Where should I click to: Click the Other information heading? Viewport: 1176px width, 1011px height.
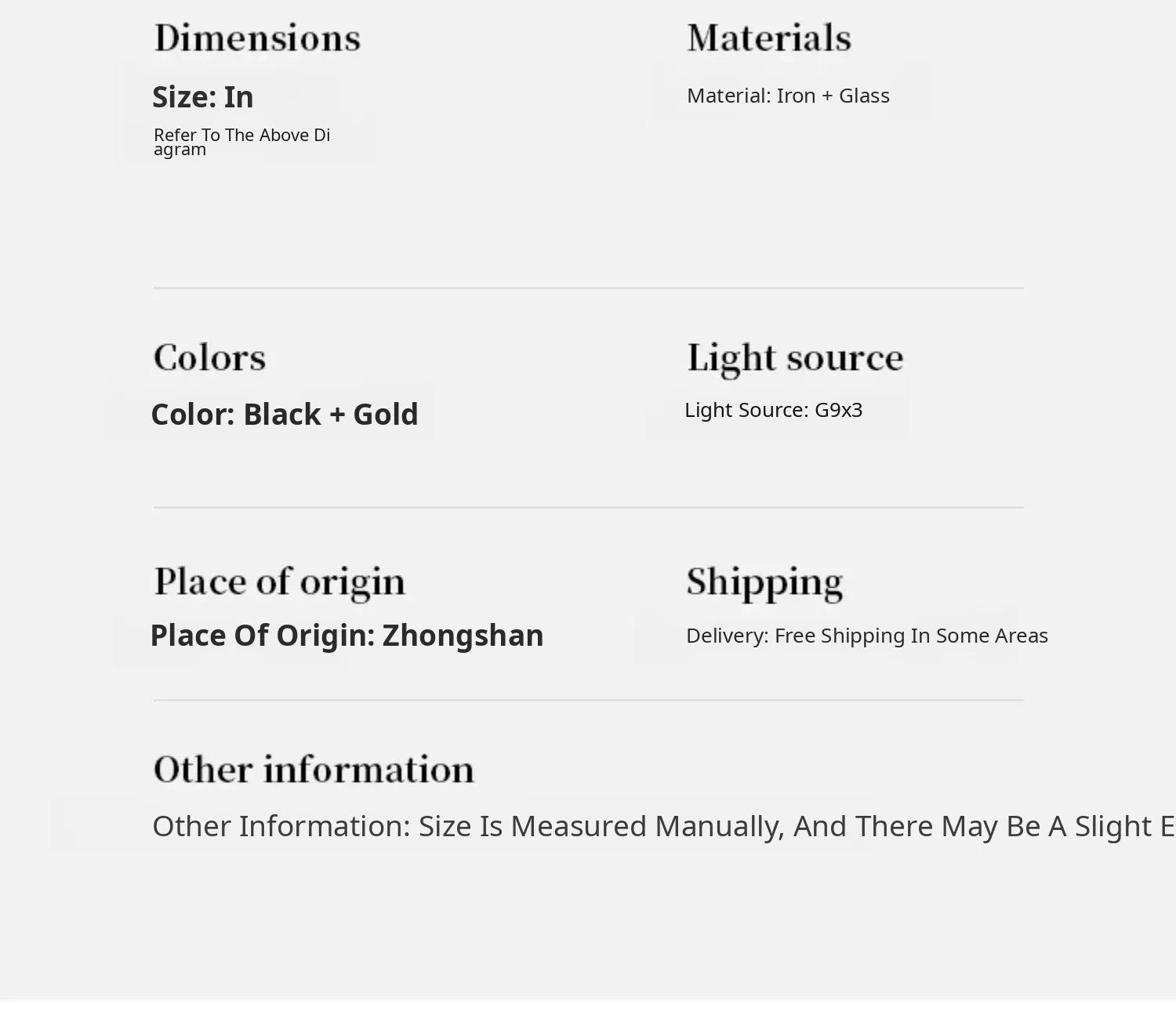point(314,769)
